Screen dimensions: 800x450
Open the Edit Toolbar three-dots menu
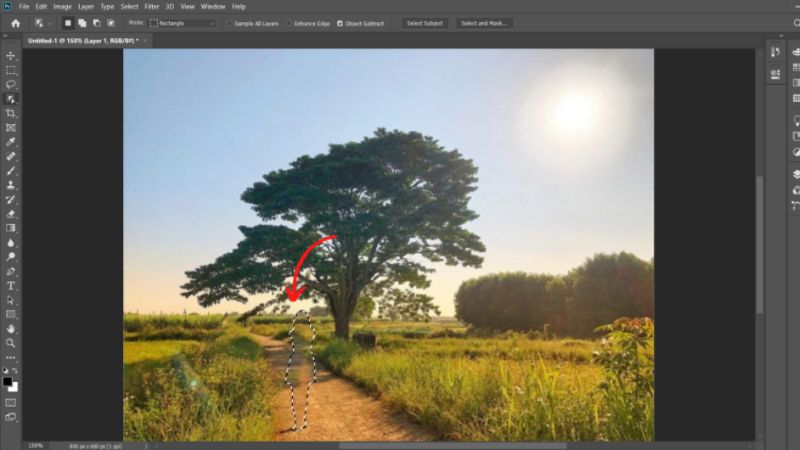point(11,358)
